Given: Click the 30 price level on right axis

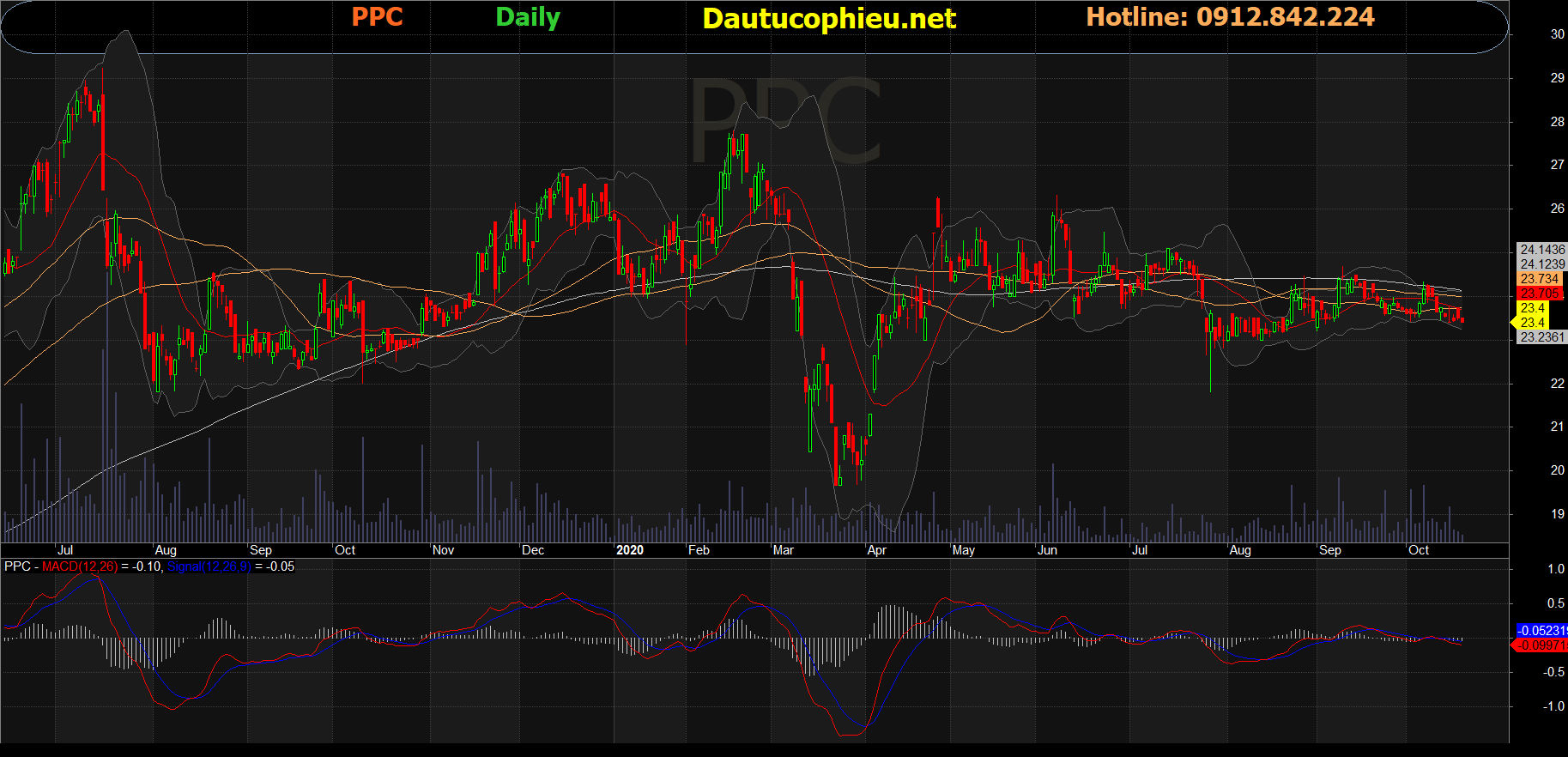Looking at the screenshot, I should point(1557,34).
